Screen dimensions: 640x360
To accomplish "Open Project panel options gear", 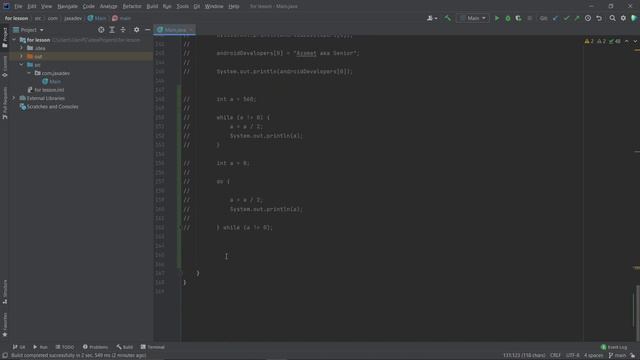I will [136, 30].
